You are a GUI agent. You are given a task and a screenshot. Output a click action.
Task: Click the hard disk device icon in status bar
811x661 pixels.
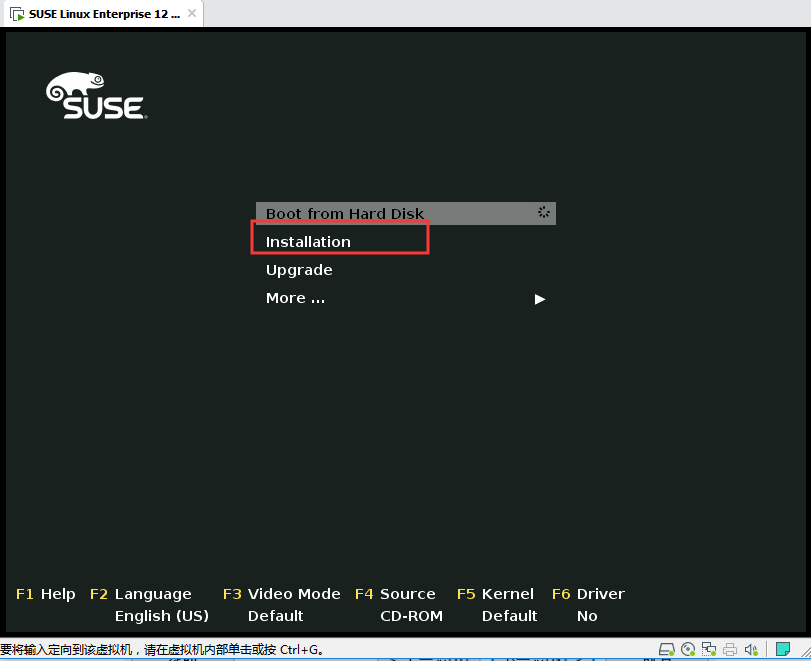pos(667,649)
